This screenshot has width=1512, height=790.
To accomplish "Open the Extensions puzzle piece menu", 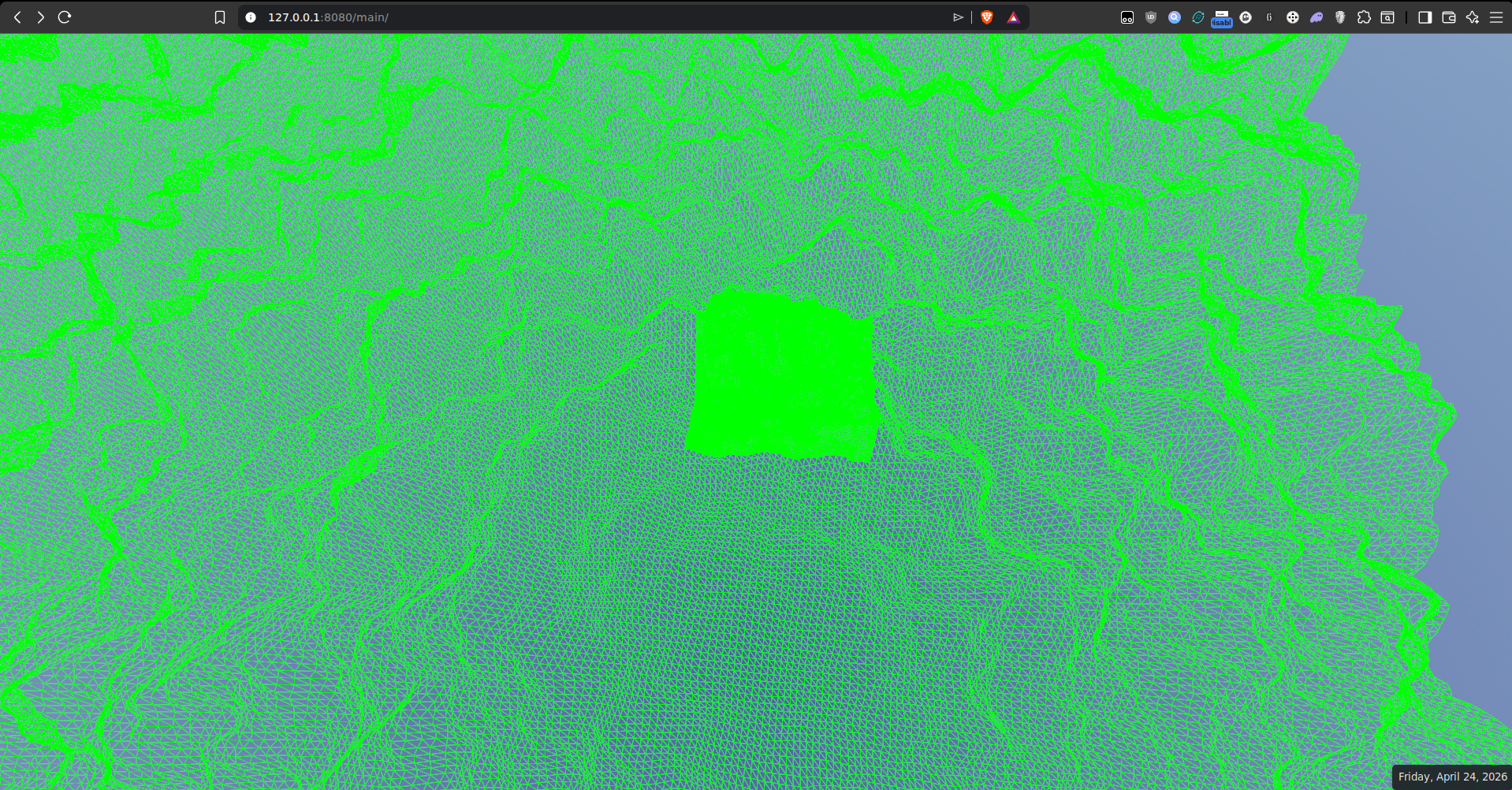I will (1364, 17).
